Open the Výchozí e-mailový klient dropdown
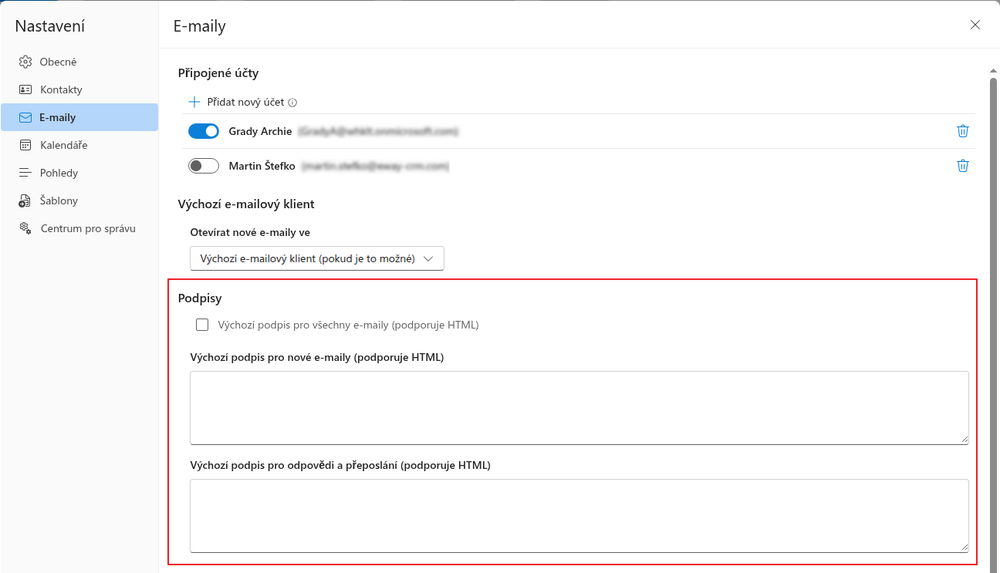 pos(317,258)
